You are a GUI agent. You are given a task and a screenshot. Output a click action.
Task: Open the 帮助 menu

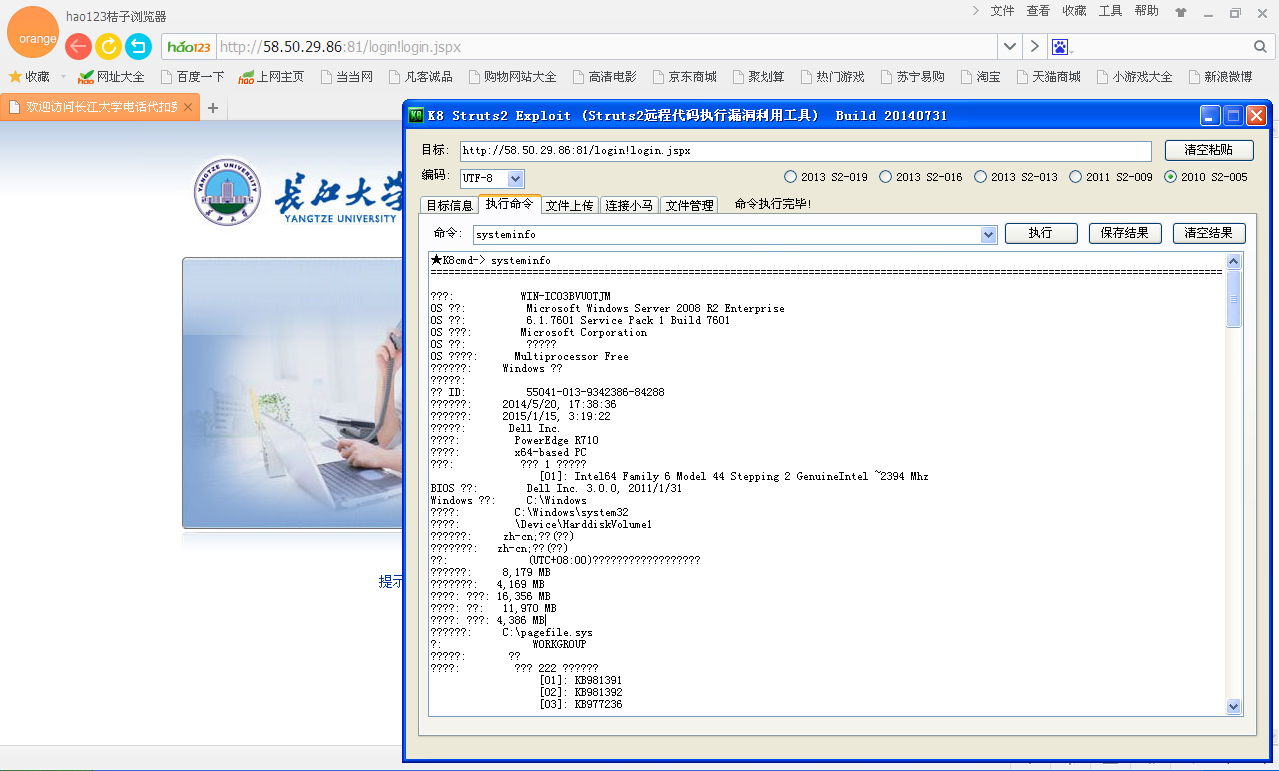point(1147,11)
